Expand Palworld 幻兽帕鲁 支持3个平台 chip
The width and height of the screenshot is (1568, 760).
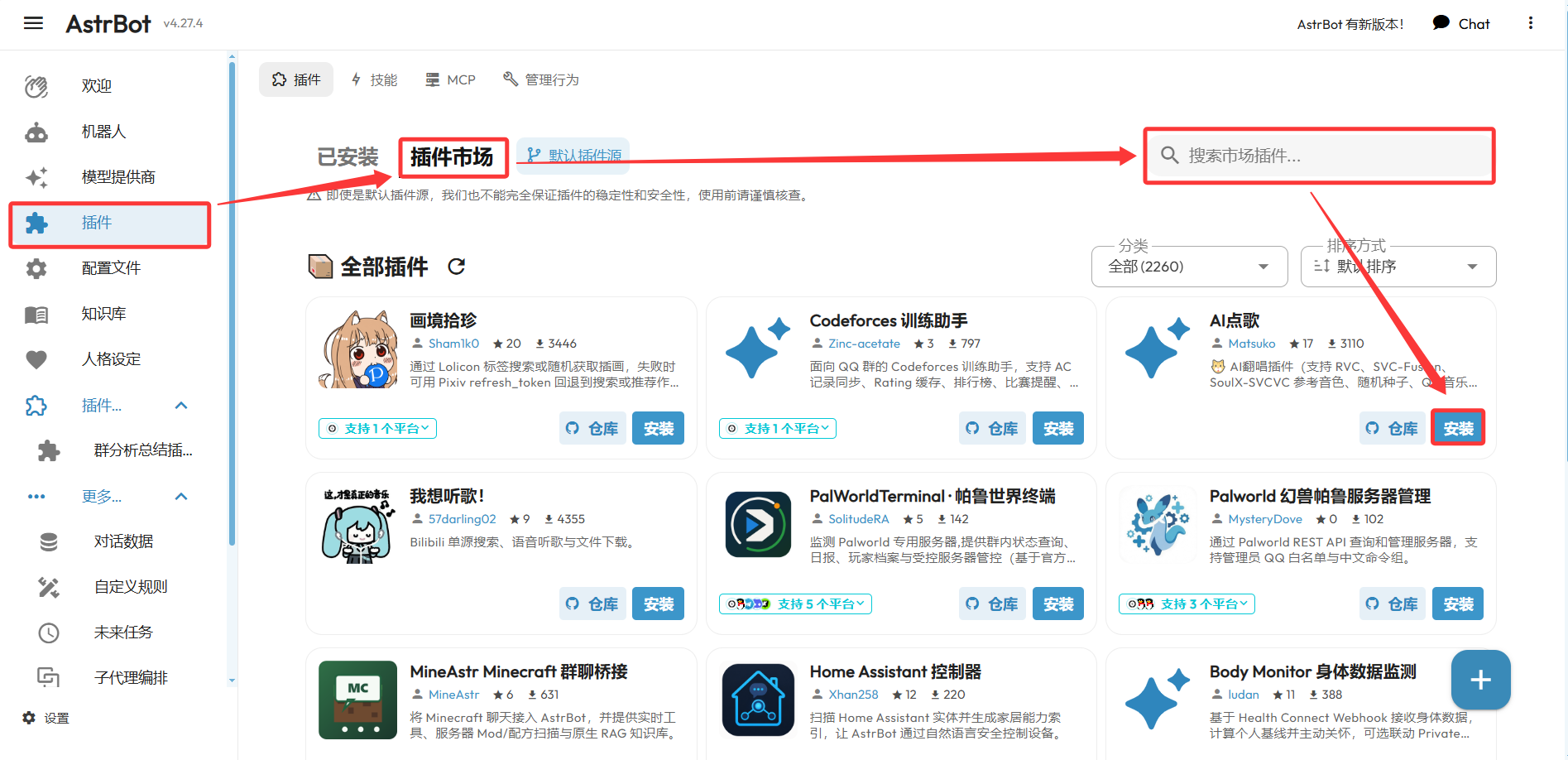(x=1187, y=604)
